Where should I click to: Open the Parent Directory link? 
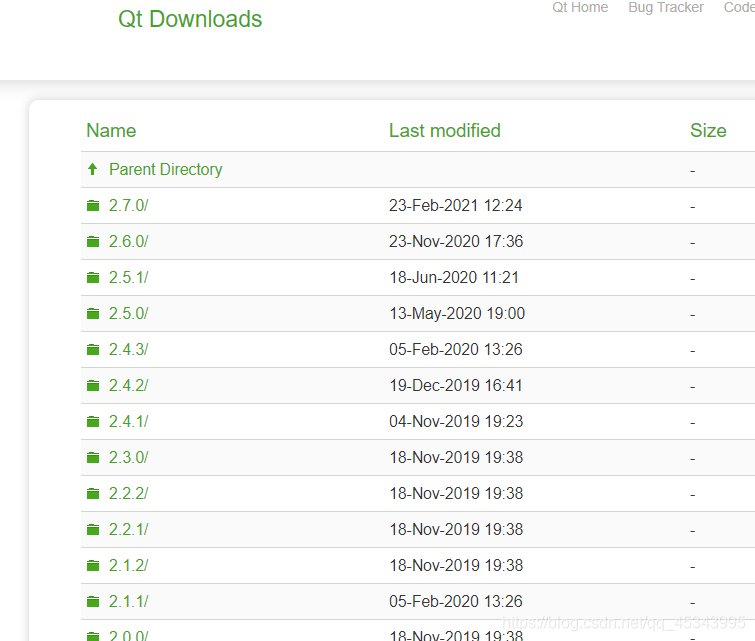[x=166, y=170]
